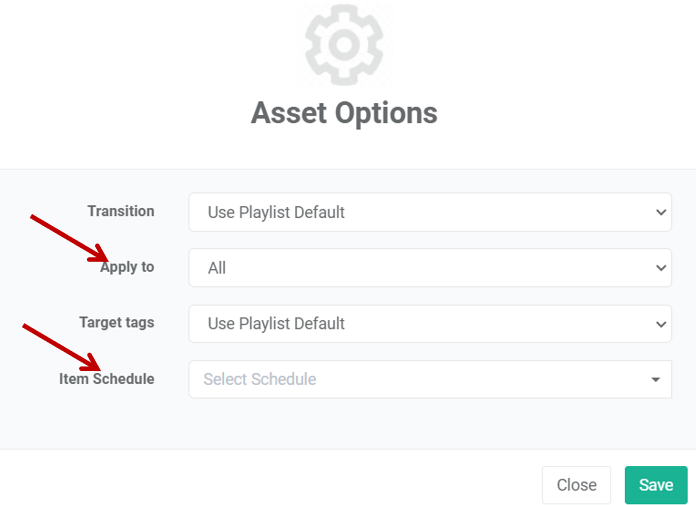This screenshot has height=505, width=696.
Task: Click the 'All' value in Apply to
Action: tap(217, 268)
